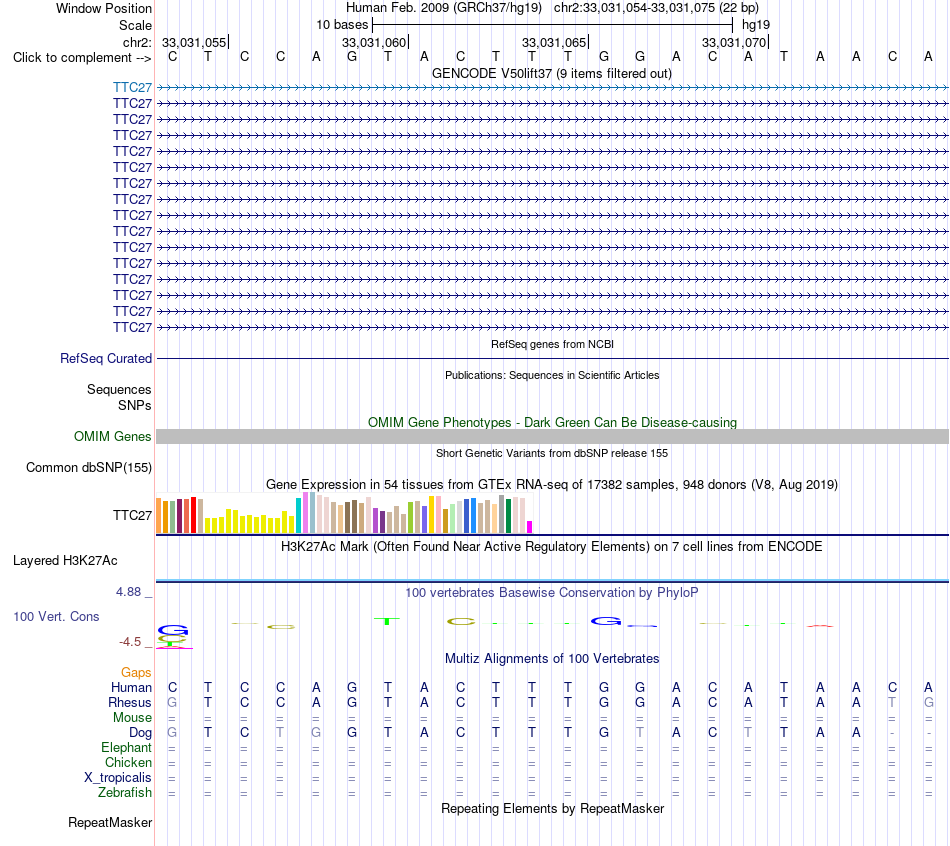Click the Sequences track label
This screenshot has height=846, width=950.
click(119, 389)
